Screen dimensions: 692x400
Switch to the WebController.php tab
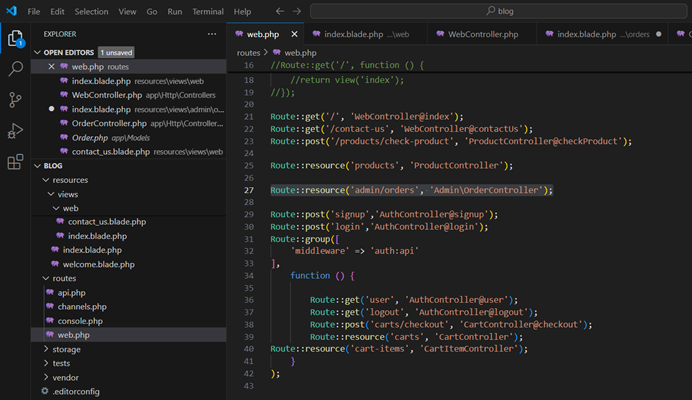pos(482,34)
